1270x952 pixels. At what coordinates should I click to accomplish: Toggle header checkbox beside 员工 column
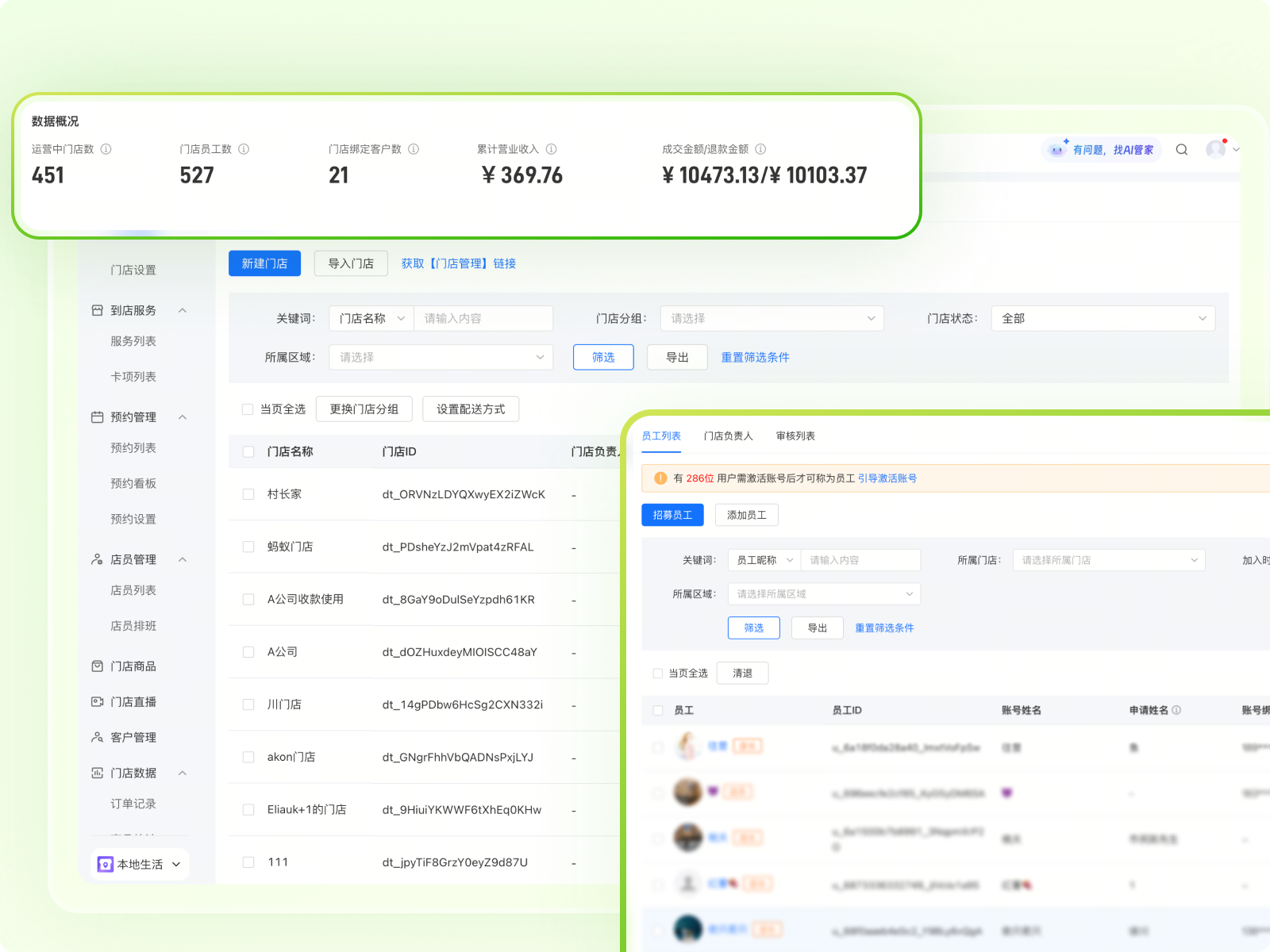[657, 710]
